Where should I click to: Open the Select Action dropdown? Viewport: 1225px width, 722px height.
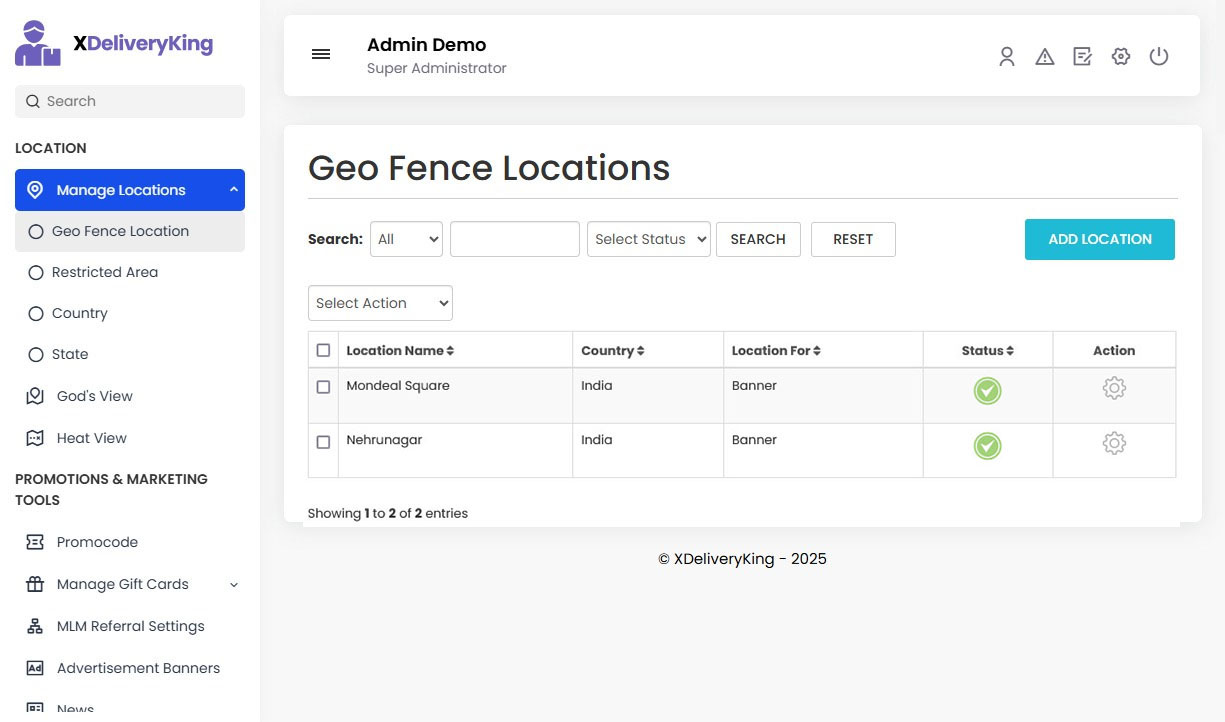[380, 303]
